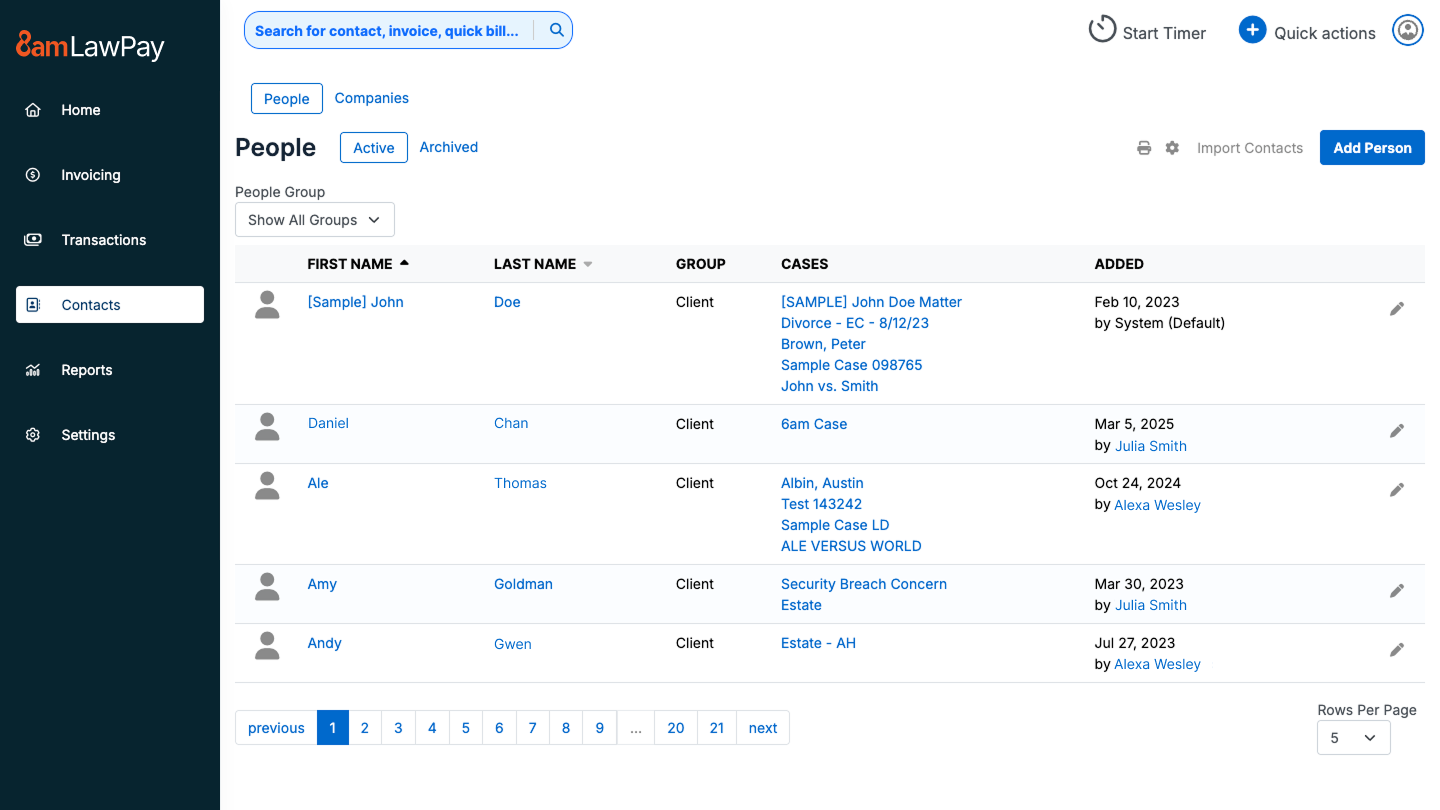Show only Active contacts
This screenshot has width=1440, height=810.
coord(373,146)
